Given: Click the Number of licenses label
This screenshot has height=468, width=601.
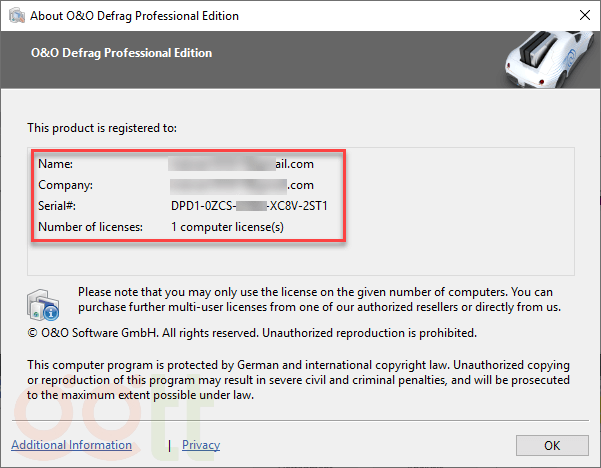Looking at the screenshot, I should [x=90, y=227].
